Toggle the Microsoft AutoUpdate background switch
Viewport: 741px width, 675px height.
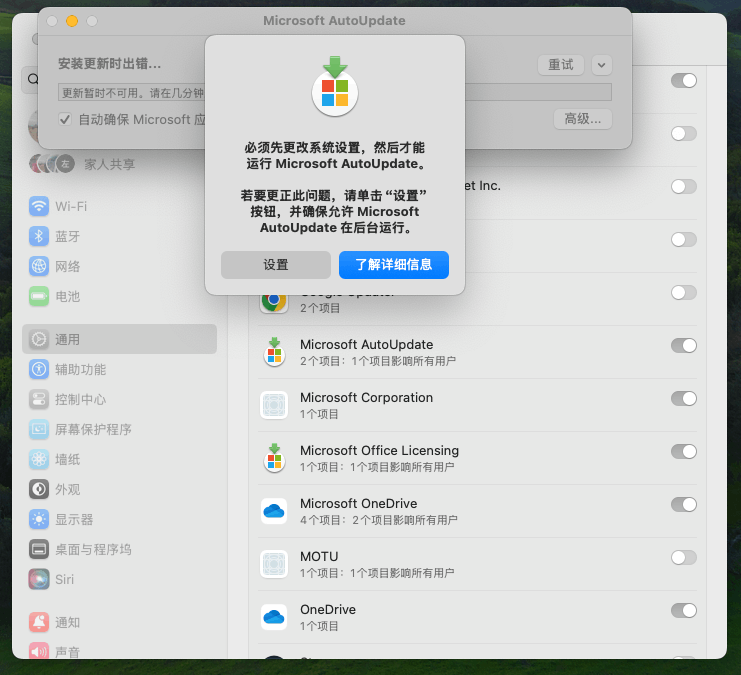click(x=684, y=346)
